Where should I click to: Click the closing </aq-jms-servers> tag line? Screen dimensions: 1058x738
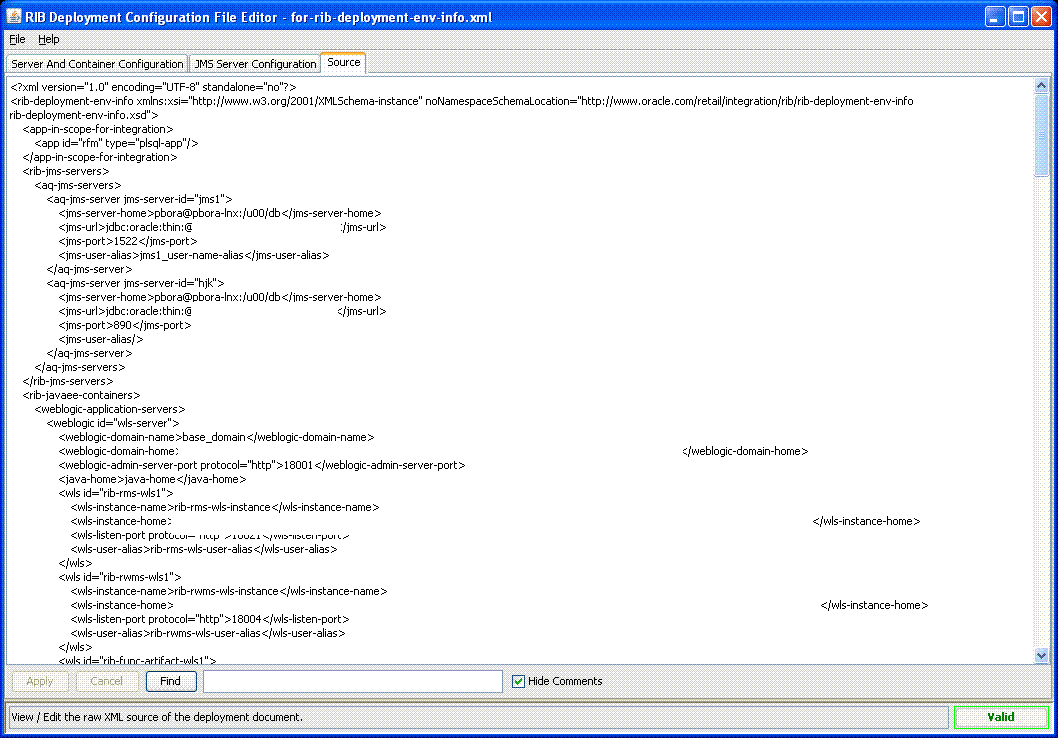(80, 368)
